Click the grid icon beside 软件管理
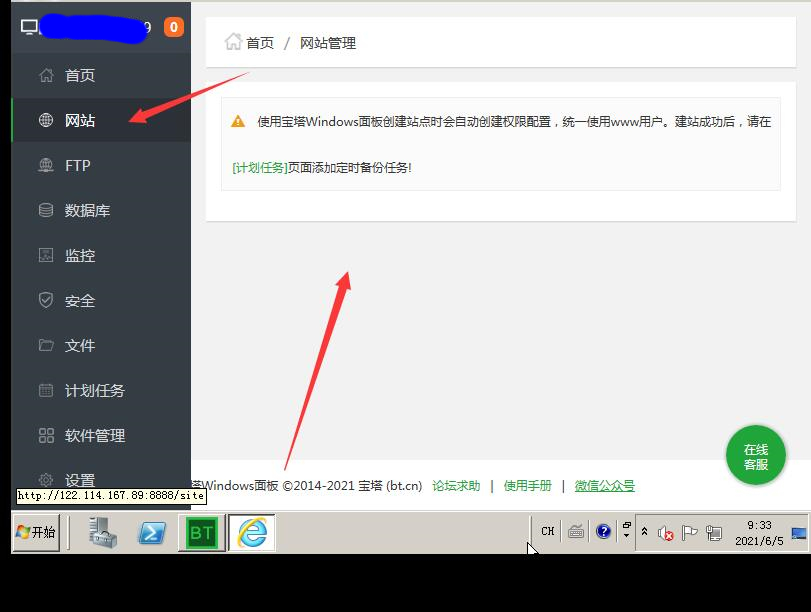 [46, 436]
